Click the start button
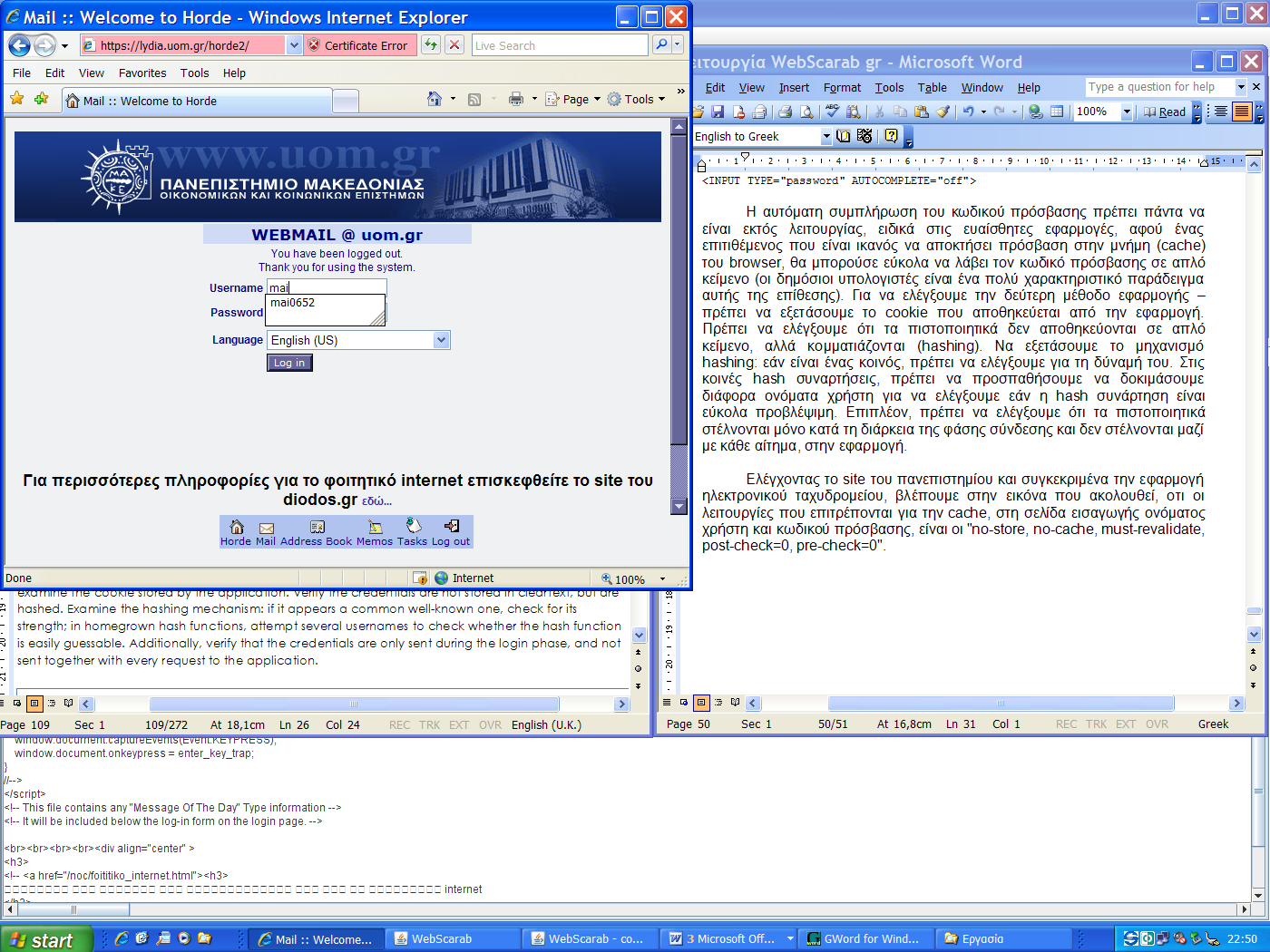The width and height of the screenshot is (1270, 952). point(46,939)
